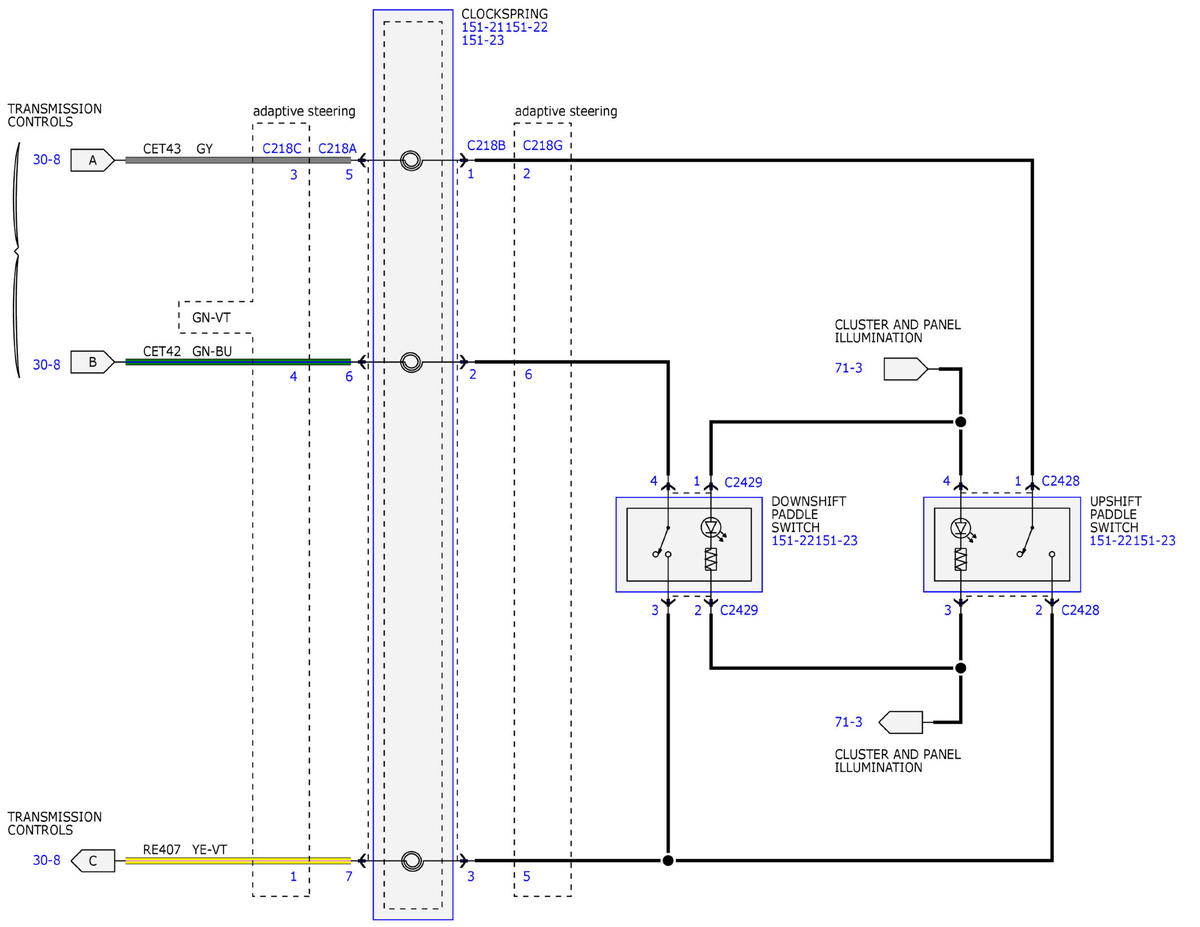Viewport: 1200px width, 927px height.
Task: Click the C218B connector label
Action: point(487,146)
